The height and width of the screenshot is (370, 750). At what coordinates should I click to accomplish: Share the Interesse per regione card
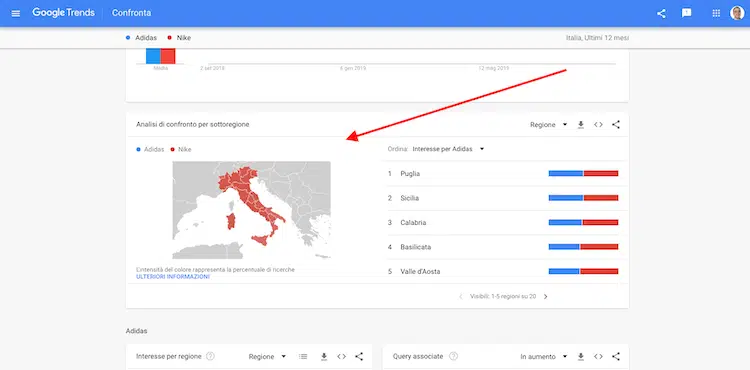(359, 357)
